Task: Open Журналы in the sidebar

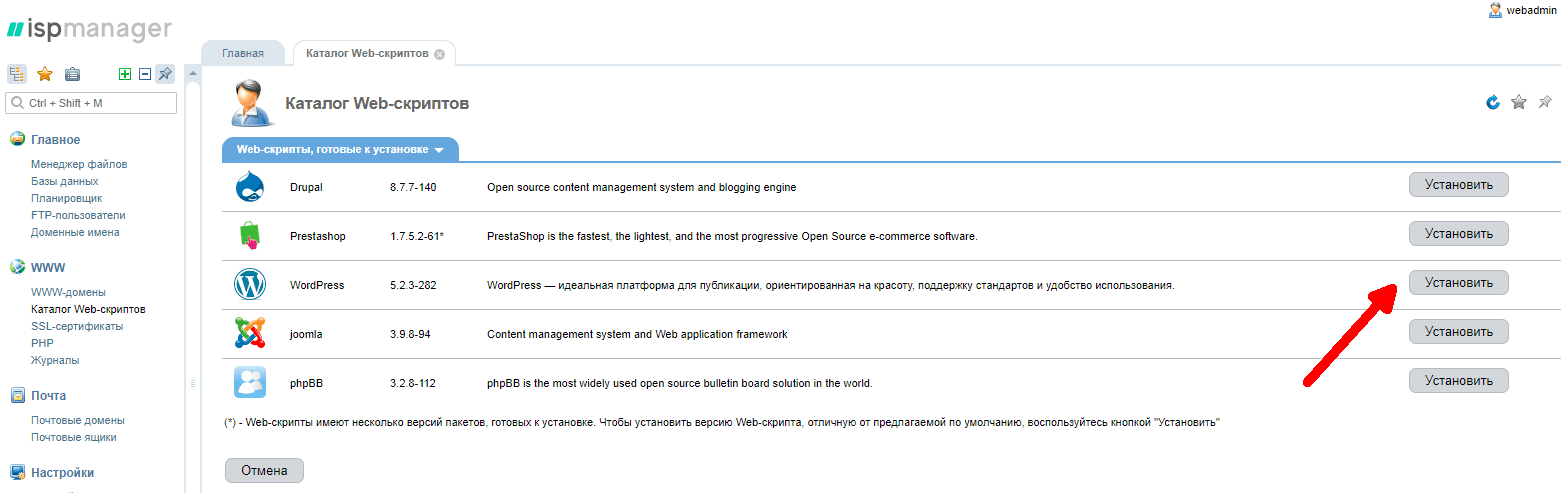Action: pos(55,360)
